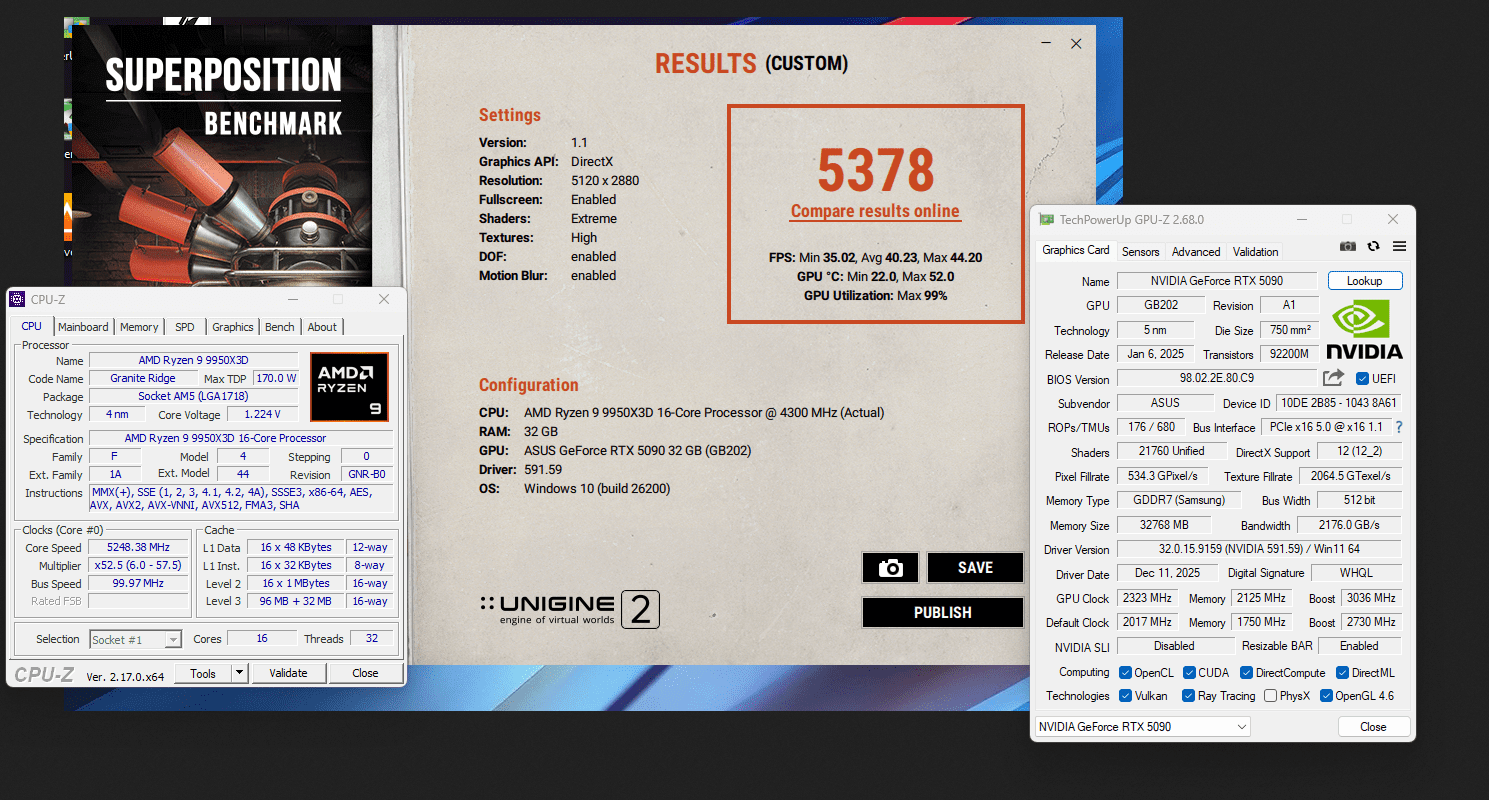
Task: Click the CPU-Z title bar app icon
Action: pos(17,299)
